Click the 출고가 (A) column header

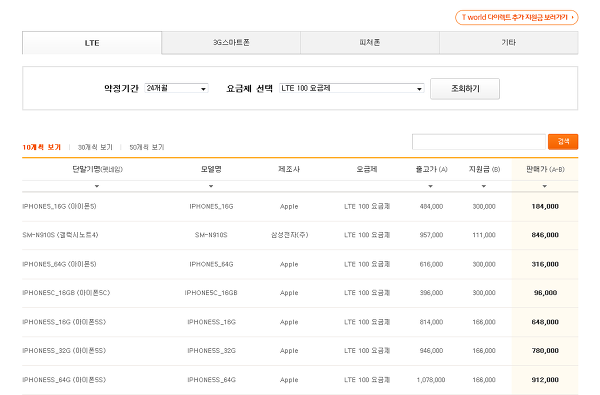point(431,169)
